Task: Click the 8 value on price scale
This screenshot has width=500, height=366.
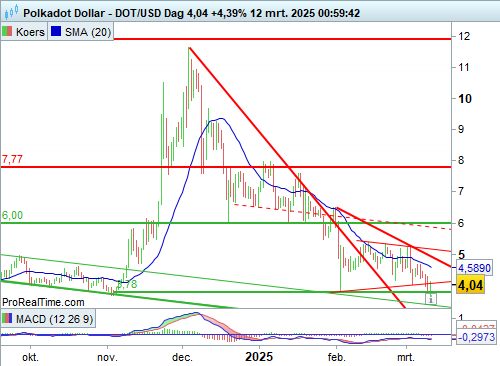Action: [461, 160]
